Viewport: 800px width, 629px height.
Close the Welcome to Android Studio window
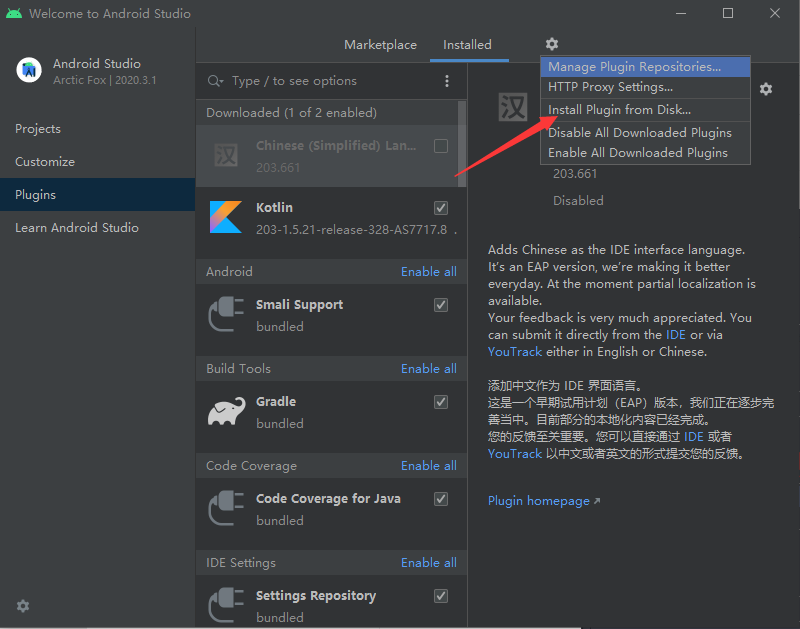tap(775, 13)
